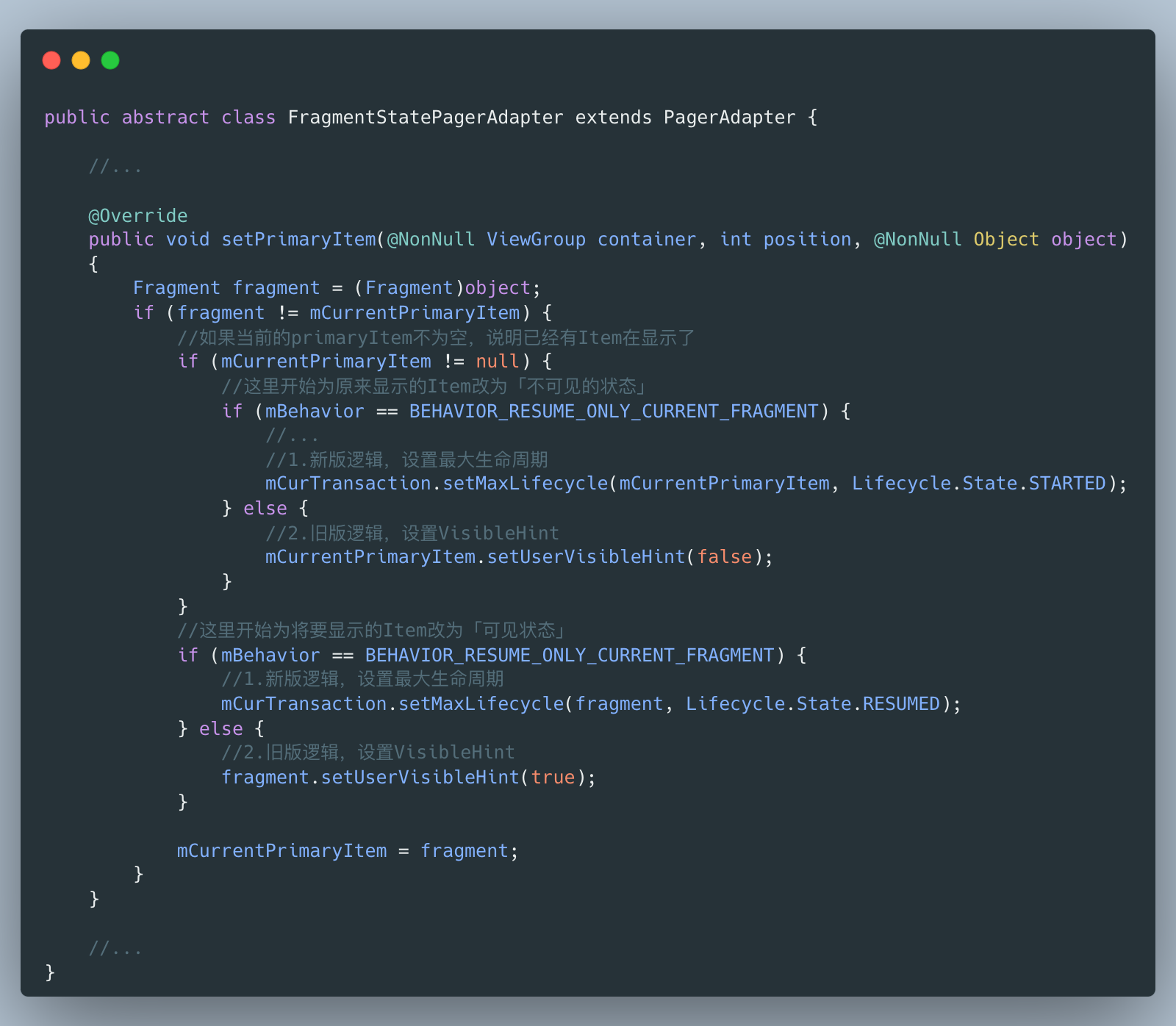Image resolution: width=1176 pixels, height=1026 pixels.
Task: Click the 'int' keyword before position
Action: (736, 240)
